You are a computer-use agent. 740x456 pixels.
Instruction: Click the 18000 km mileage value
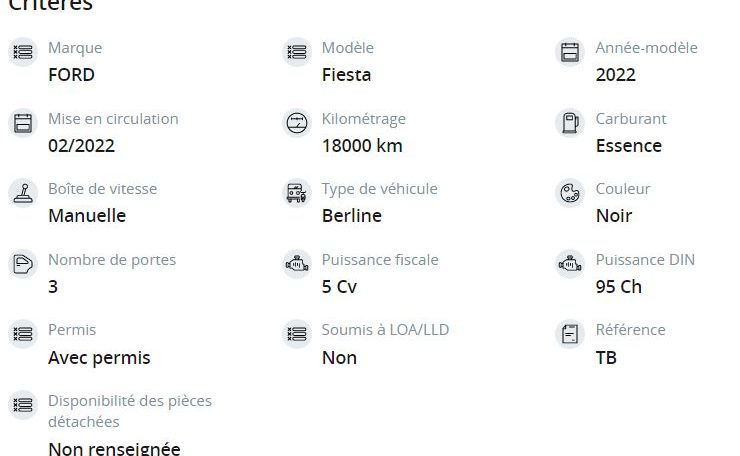point(362,145)
